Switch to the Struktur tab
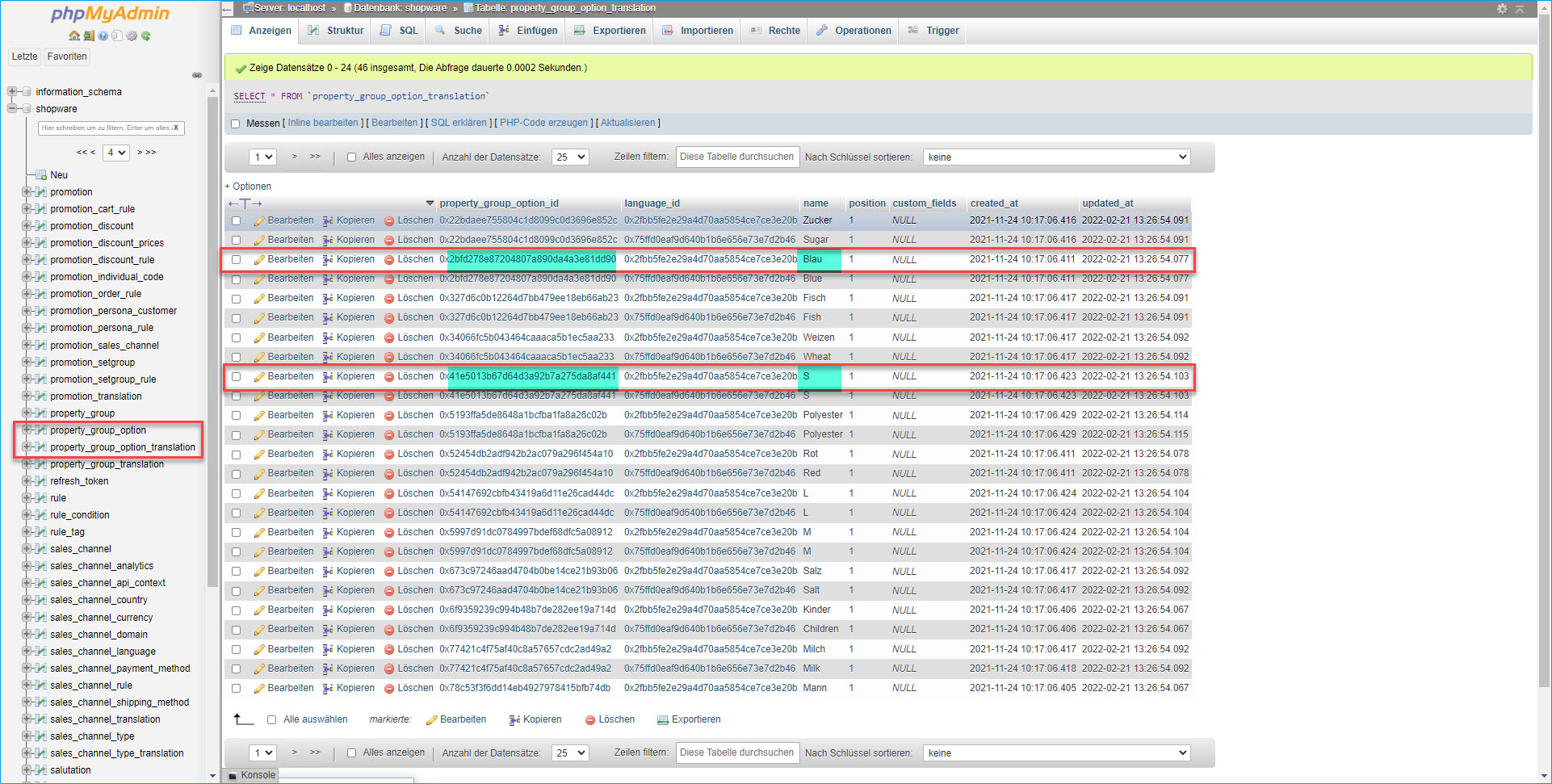This screenshot has width=1552, height=784. click(x=336, y=31)
